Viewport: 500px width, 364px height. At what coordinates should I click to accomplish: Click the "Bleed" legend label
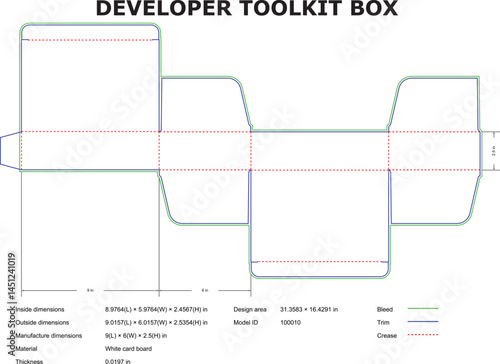click(385, 309)
